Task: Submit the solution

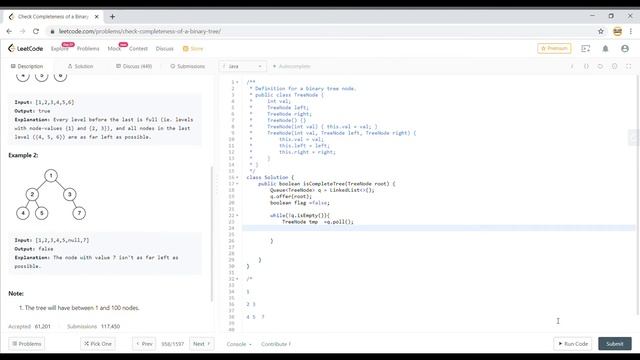Action: point(615,344)
